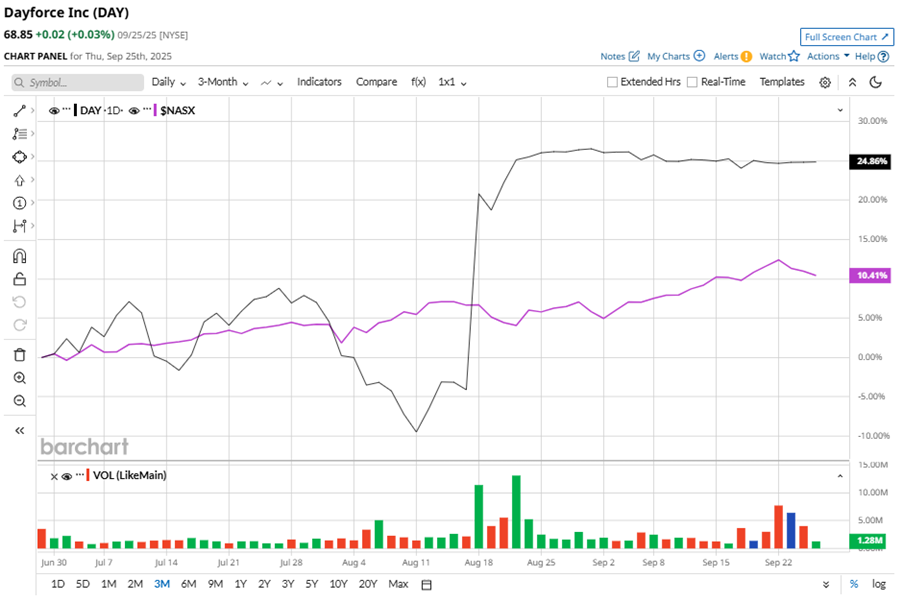This screenshot has height=602, width=903.
Task: Select the 1Y time range tab
Action: coord(241,584)
